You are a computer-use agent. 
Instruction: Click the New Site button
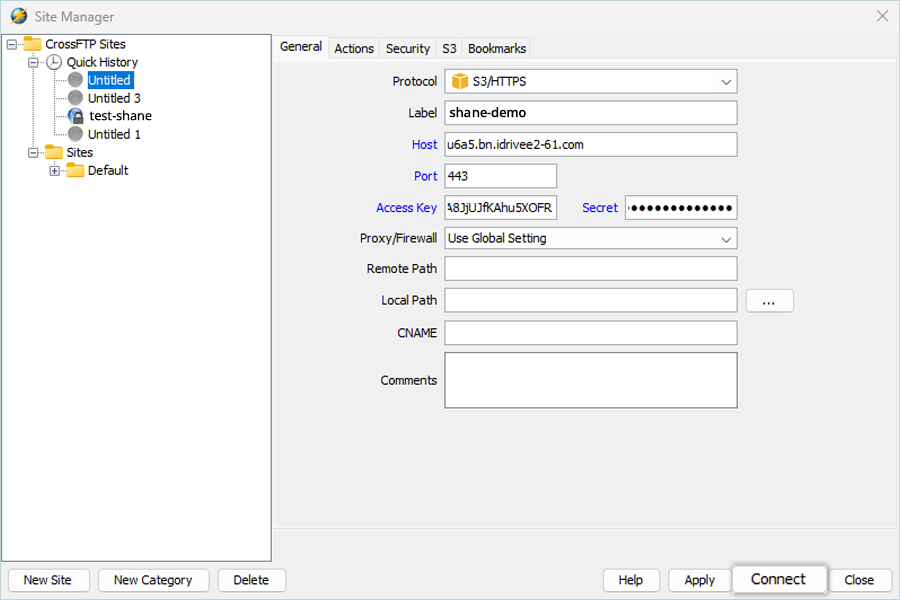48,580
